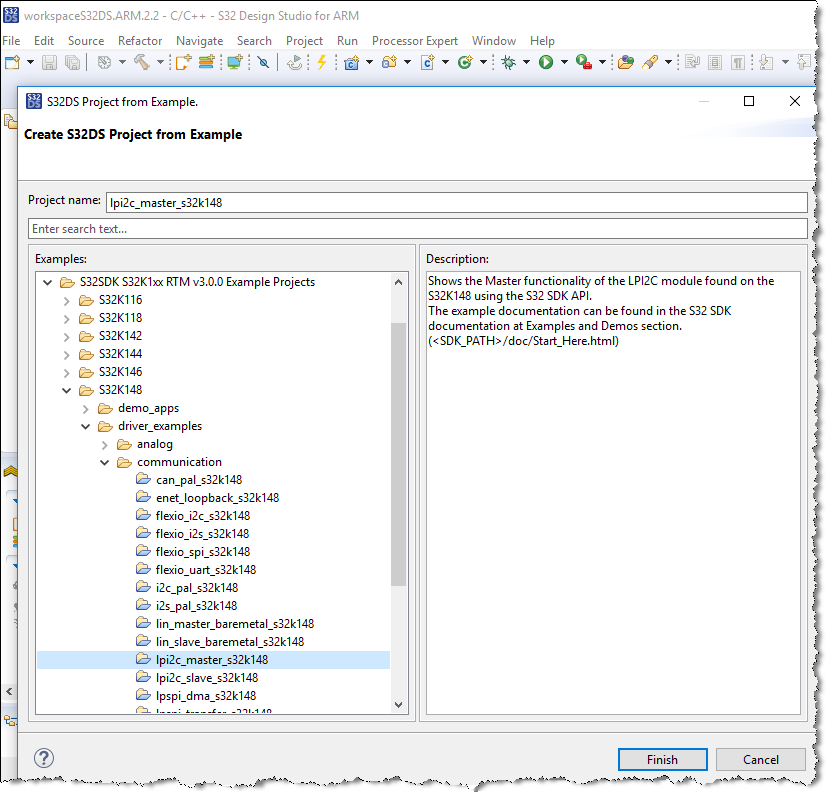Click the Save All toolbar icon
Screen dimensions: 826x792
(x=72, y=63)
